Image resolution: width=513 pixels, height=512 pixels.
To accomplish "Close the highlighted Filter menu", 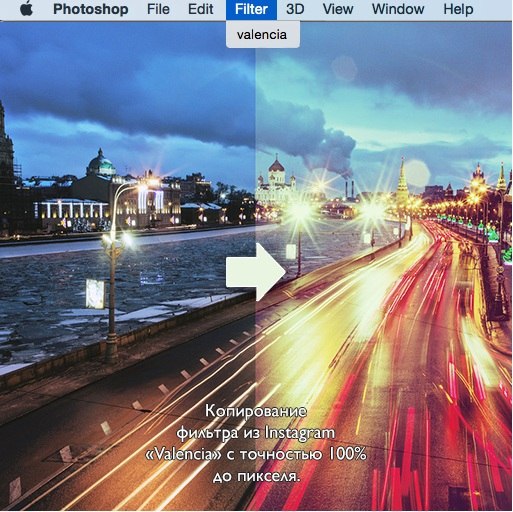I will click(251, 10).
